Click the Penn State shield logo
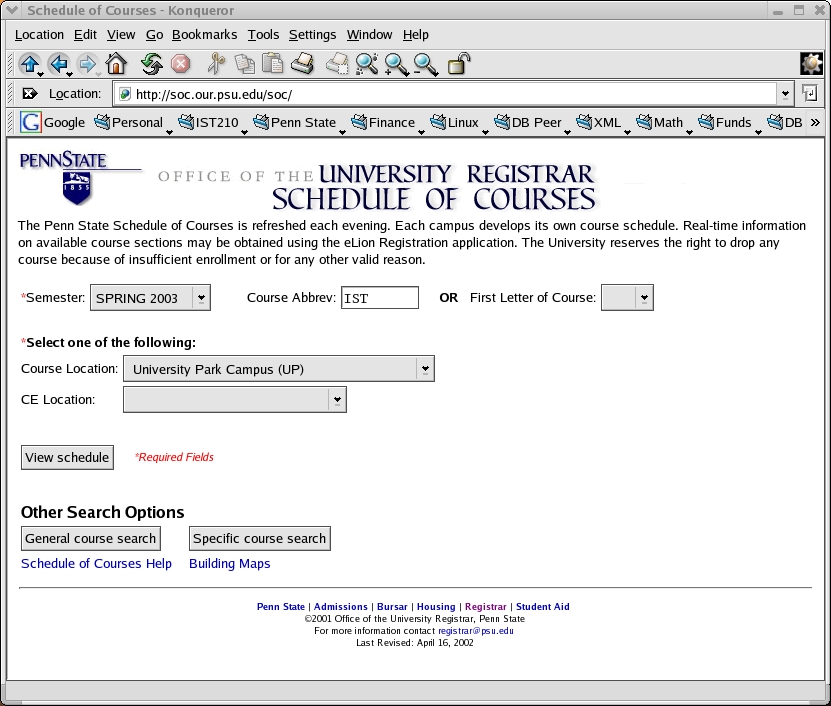Viewport: 831px width, 706px height. pyautogui.click(x=77, y=188)
